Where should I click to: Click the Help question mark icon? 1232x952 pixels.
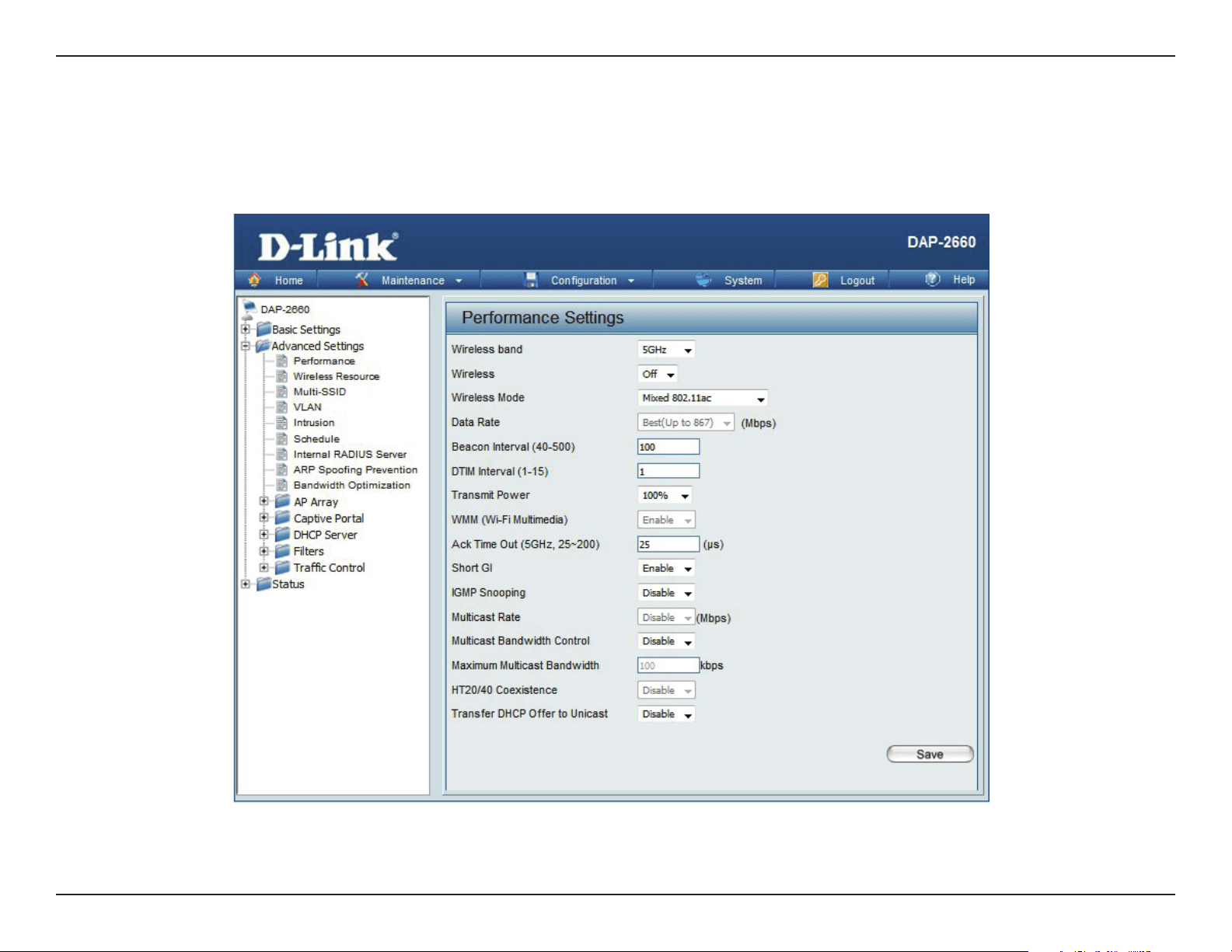[933, 279]
